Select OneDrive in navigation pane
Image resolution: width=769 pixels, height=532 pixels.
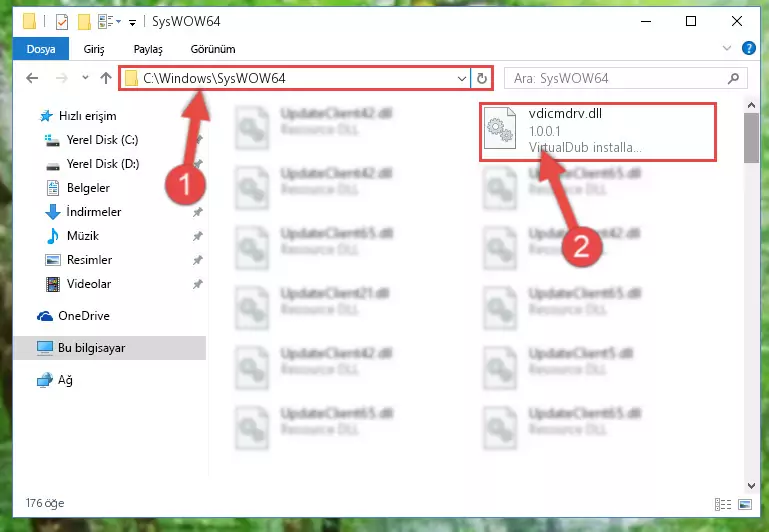[x=83, y=316]
